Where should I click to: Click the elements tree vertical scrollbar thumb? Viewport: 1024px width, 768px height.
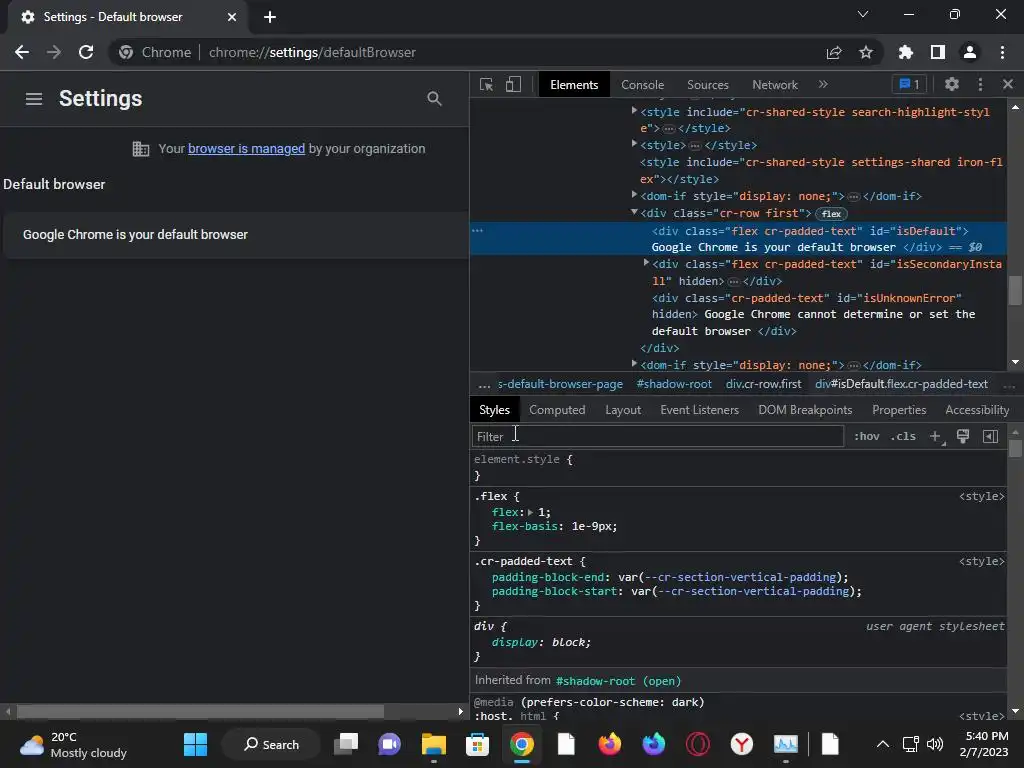[1015, 290]
